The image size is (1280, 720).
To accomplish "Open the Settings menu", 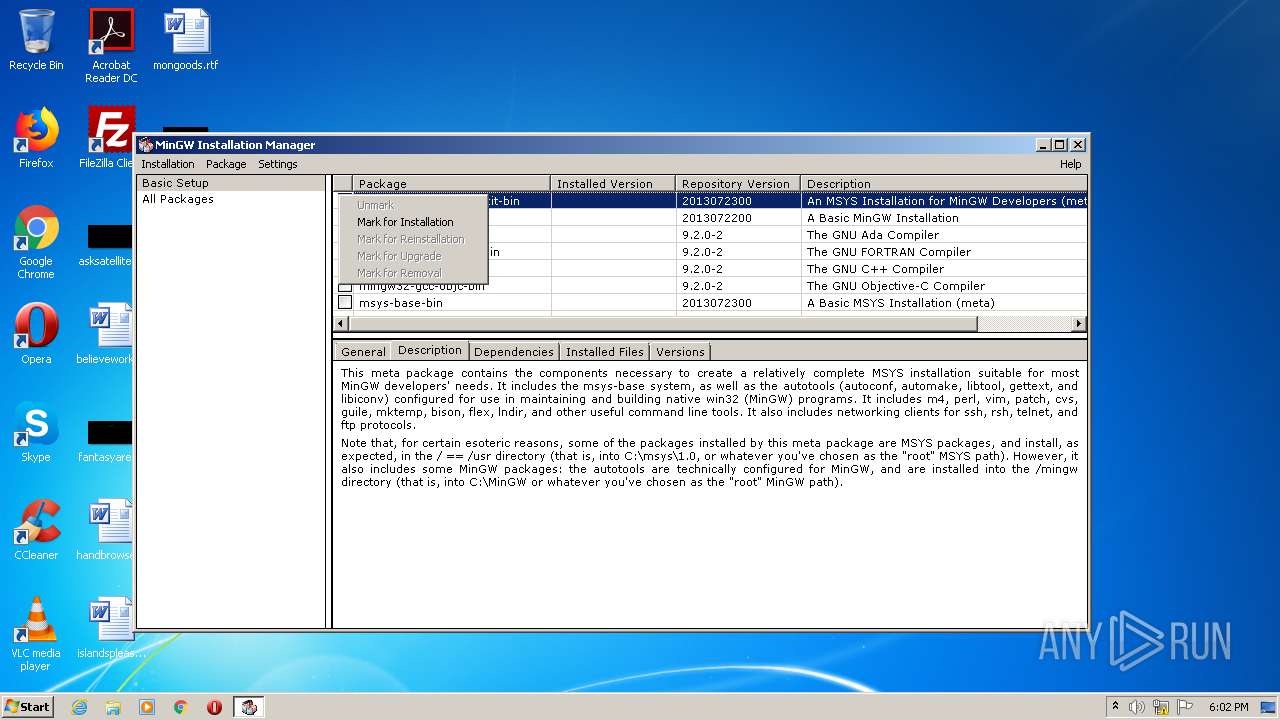I will point(278,164).
